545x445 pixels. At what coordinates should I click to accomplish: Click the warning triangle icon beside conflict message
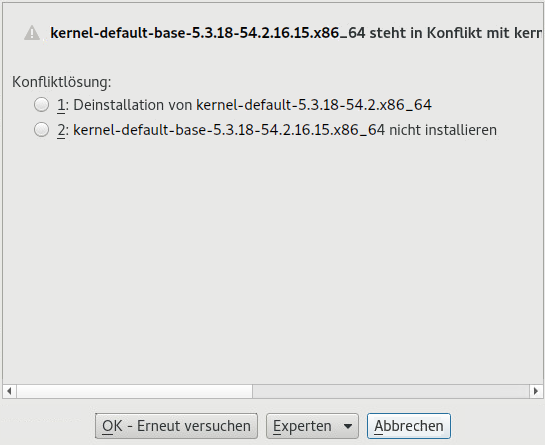32,33
